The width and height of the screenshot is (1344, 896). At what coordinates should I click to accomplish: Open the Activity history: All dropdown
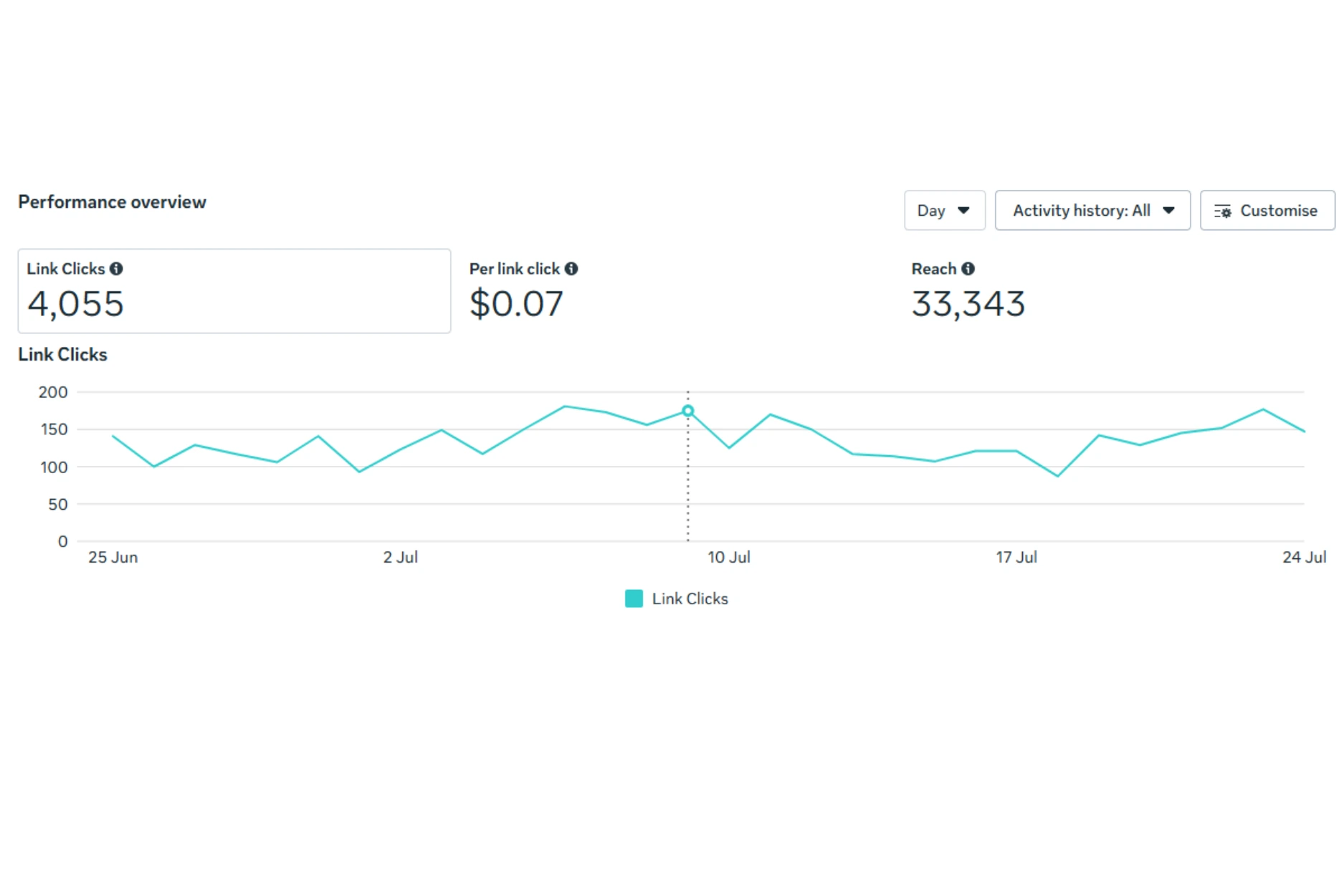pos(1092,210)
